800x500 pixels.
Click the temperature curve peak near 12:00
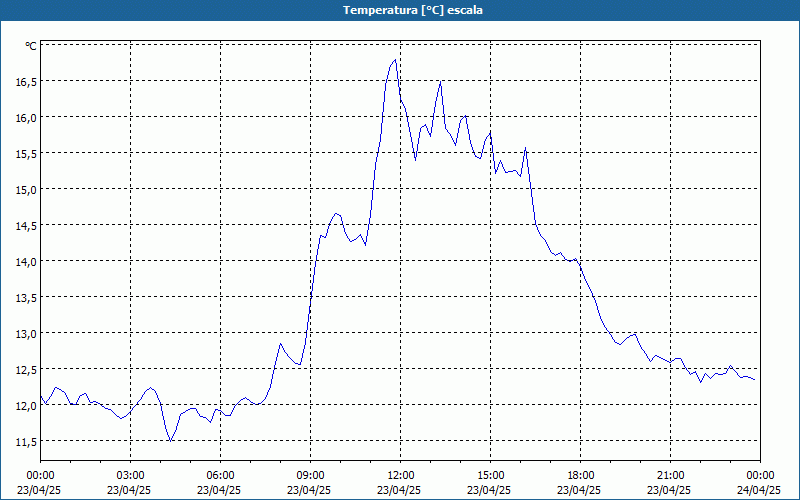click(x=395, y=60)
